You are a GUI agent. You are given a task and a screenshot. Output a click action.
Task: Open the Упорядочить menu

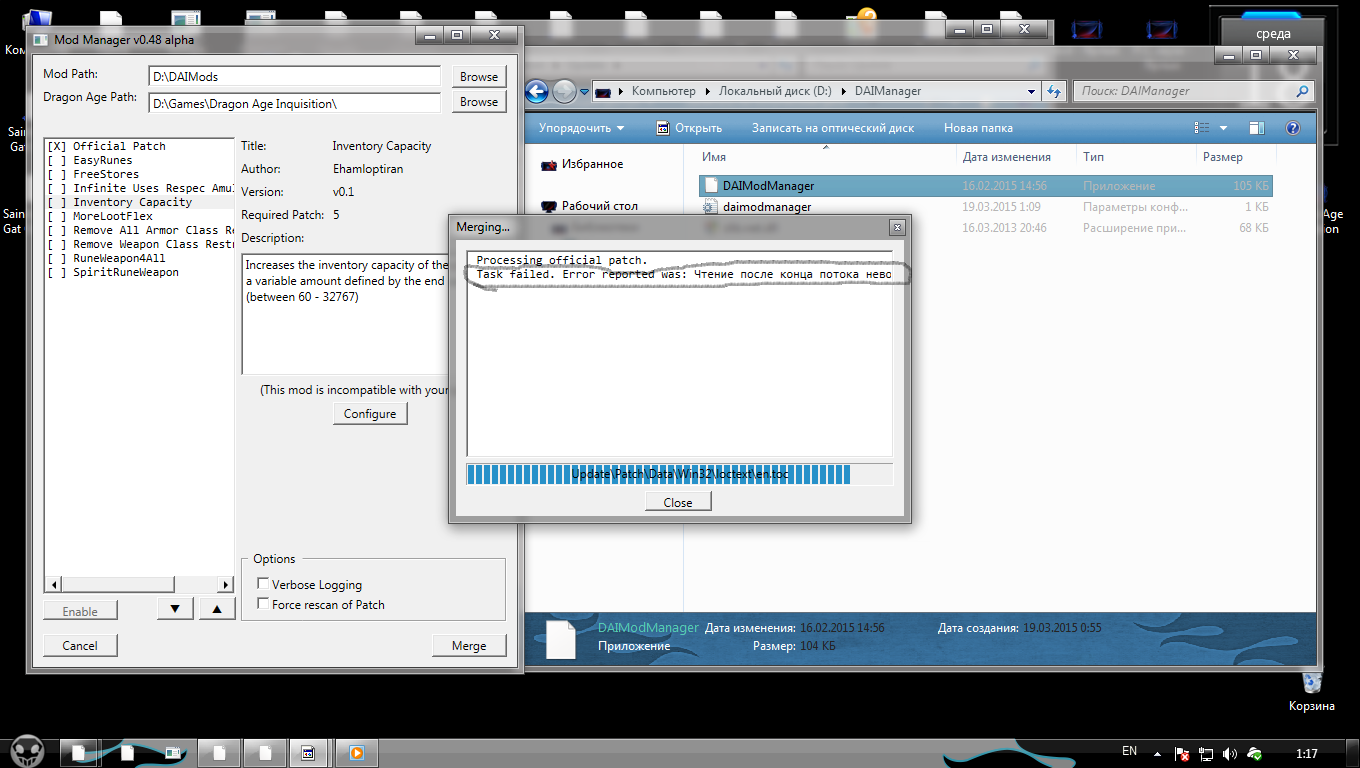point(581,128)
